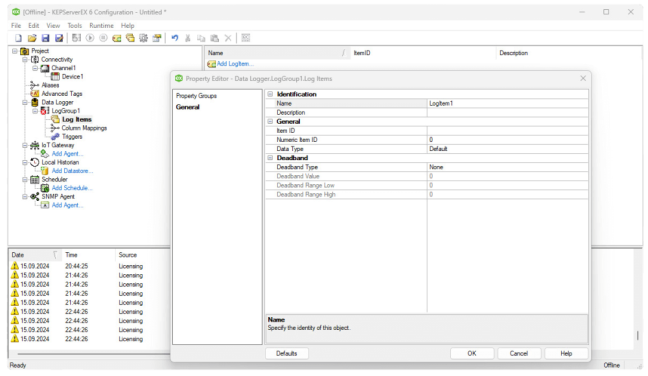
Task: Select General in Property Groups list
Action: (x=188, y=107)
